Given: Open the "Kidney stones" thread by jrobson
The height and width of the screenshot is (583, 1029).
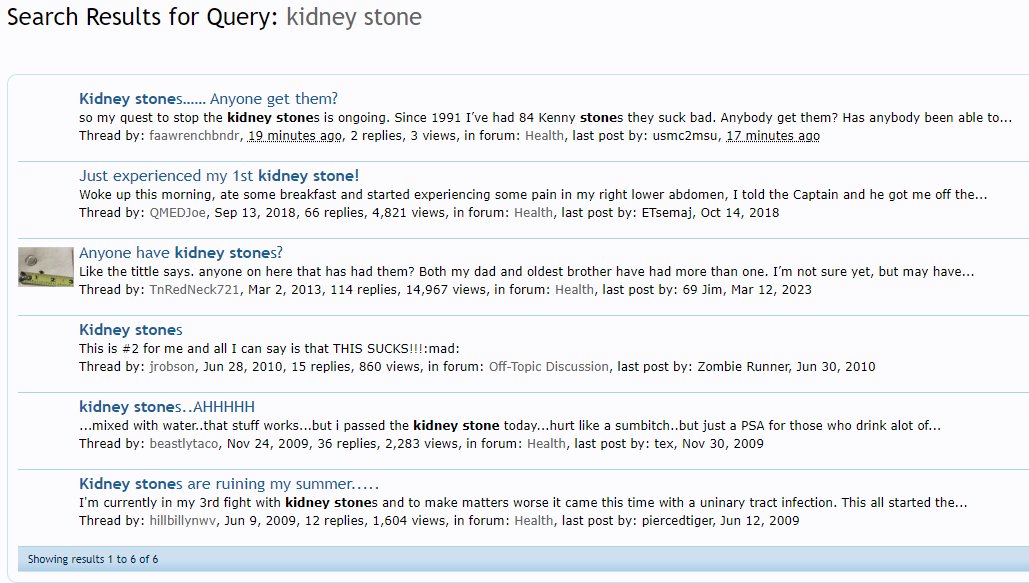Looking at the screenshot, I should (131, 330).
